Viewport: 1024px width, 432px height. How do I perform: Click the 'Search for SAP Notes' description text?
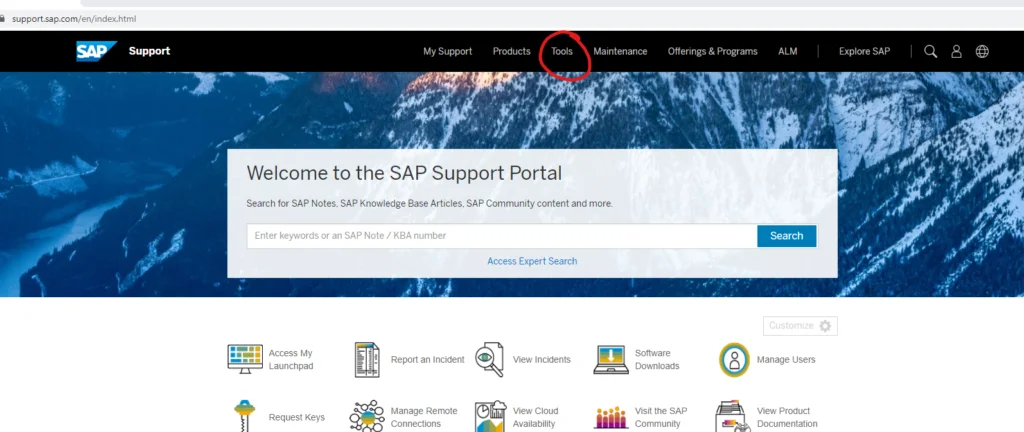[429, 204]
